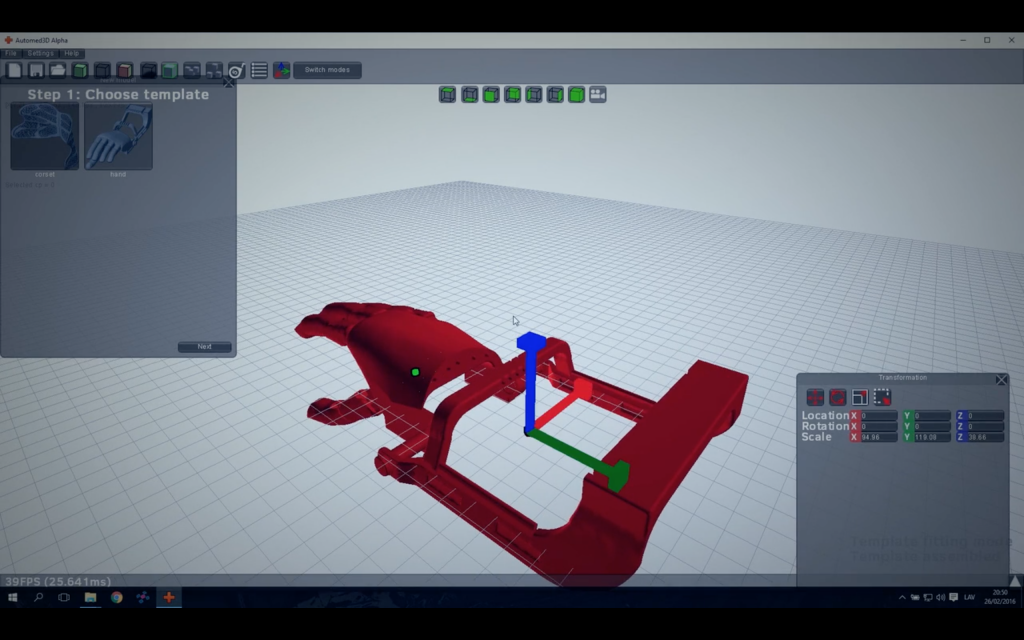Select the solid-square scale tool icon
Viewport: 1024px width, 640px height.
coord(860,398)
